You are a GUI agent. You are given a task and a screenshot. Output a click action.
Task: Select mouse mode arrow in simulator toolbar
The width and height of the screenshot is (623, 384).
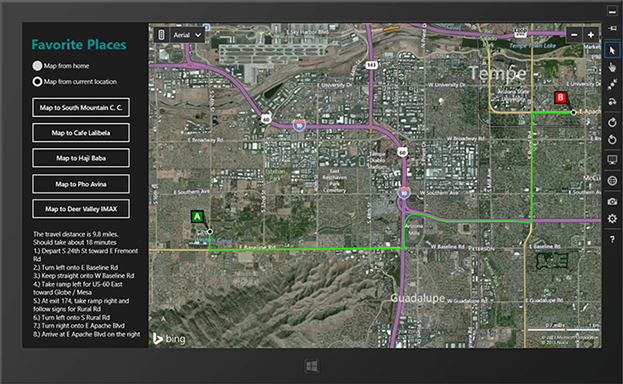(612, 50)
